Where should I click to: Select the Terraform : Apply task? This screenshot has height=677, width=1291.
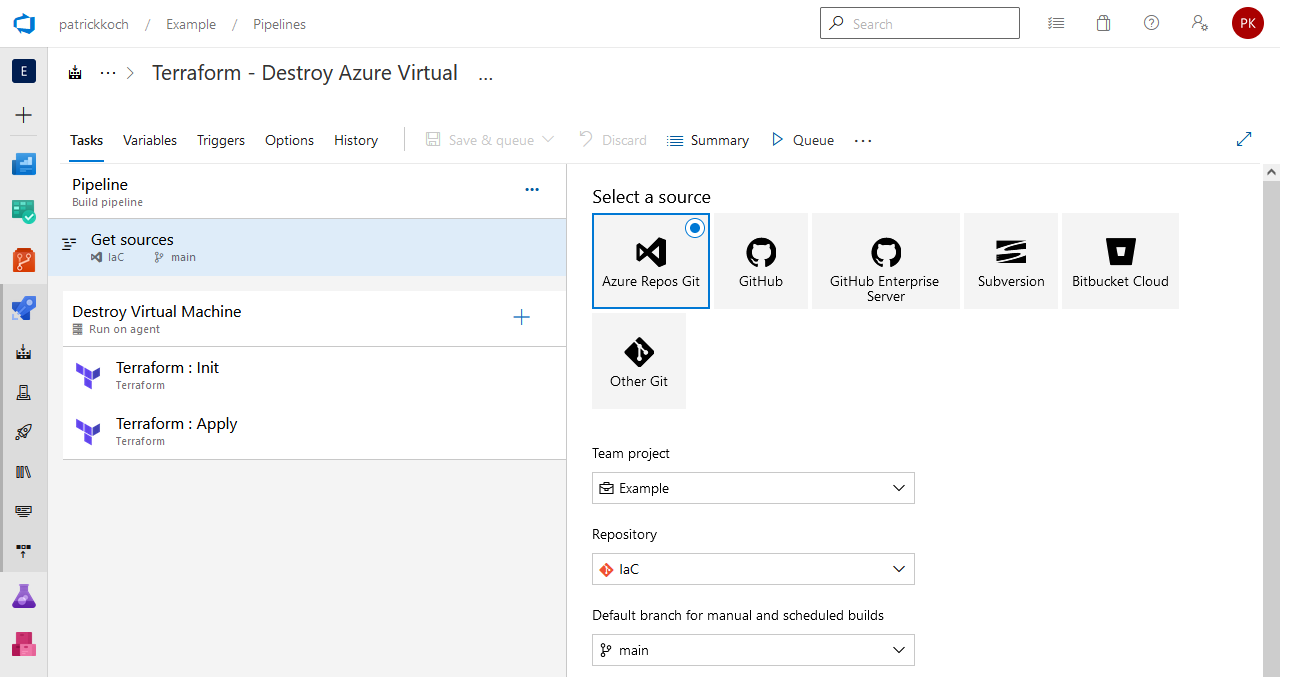coord(314,431)
